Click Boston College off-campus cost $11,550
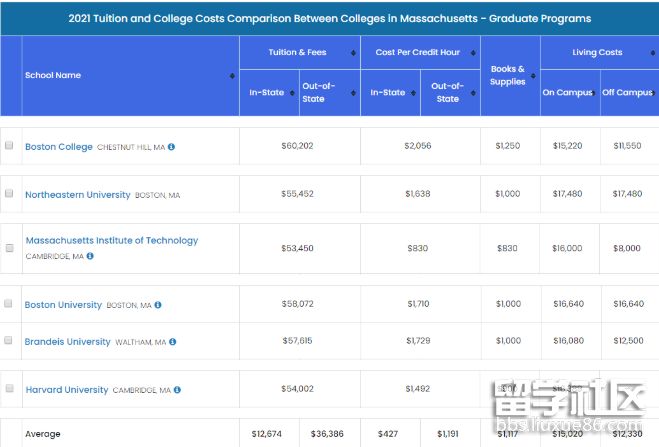 pyautogui.click(x=627, y=146)
